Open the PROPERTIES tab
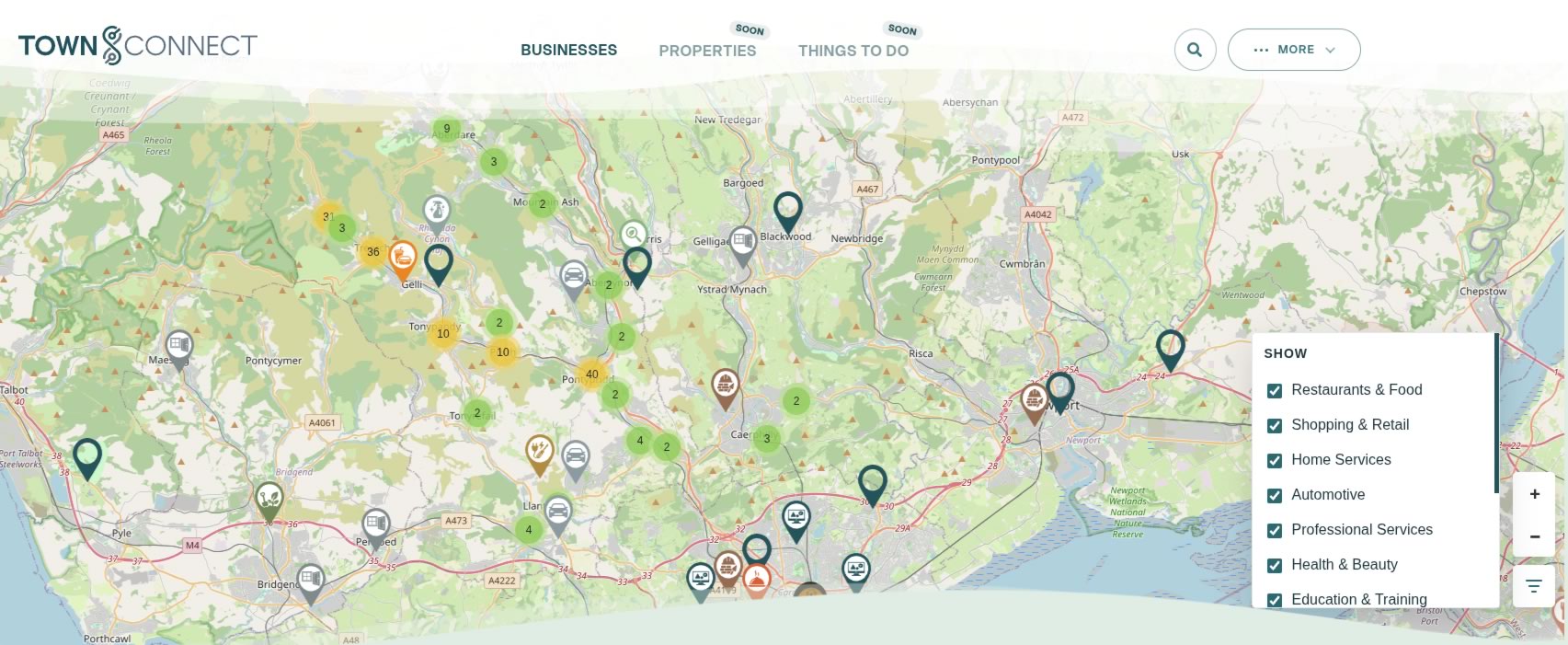 (707, 51)
